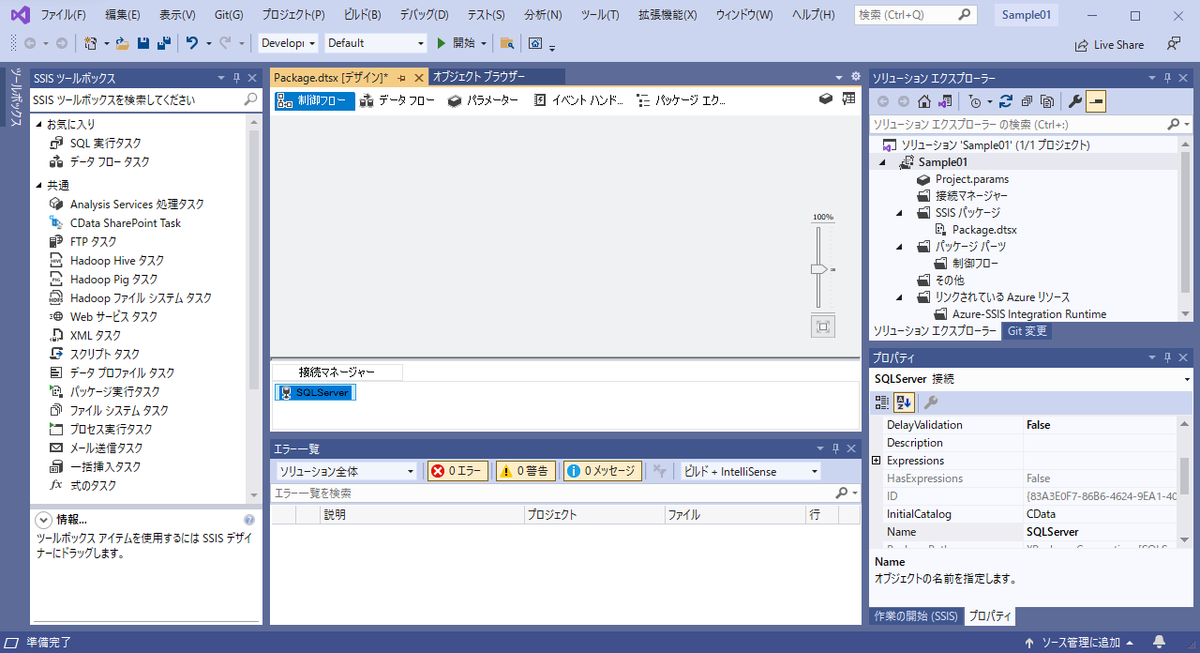1200x653 pixels.
Task: Click the Pending Changes Filter clock icon
Action: click(x=975, y=101)
